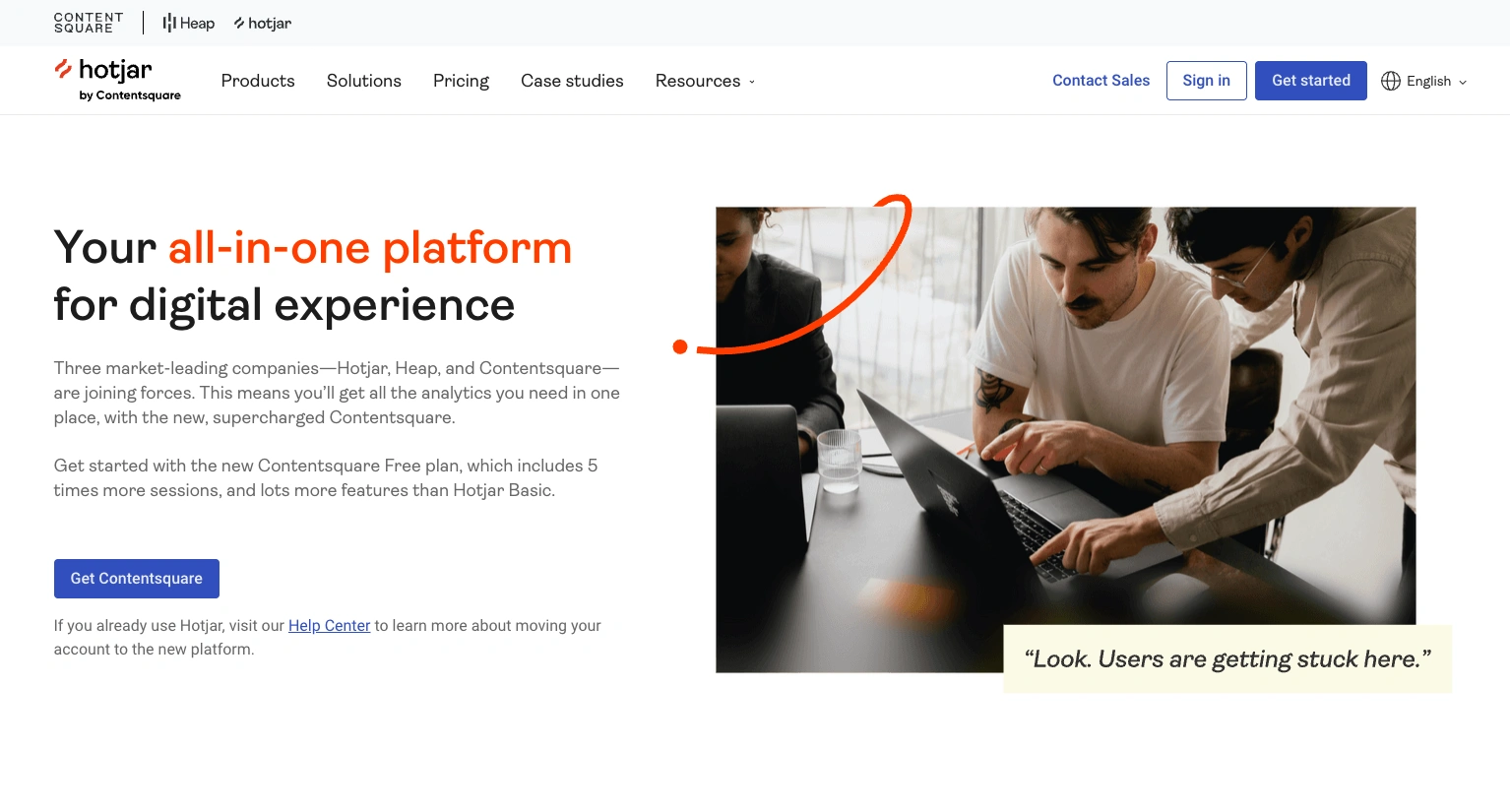The width and height of the screenshot is (1510, 812).
Task: Click the Get started button
Action: 1311,81
